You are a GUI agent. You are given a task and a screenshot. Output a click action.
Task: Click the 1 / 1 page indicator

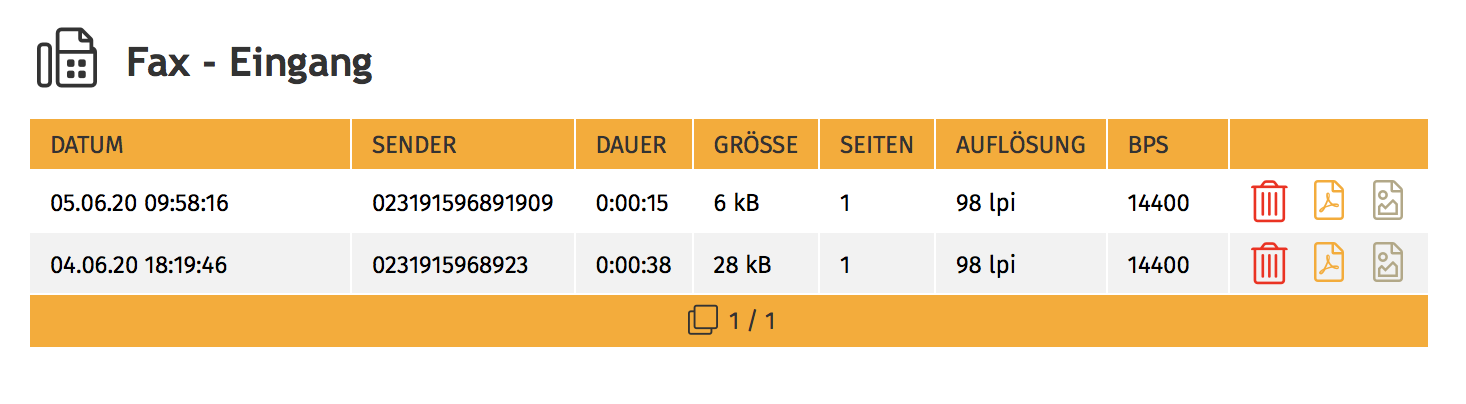[752, 322]
